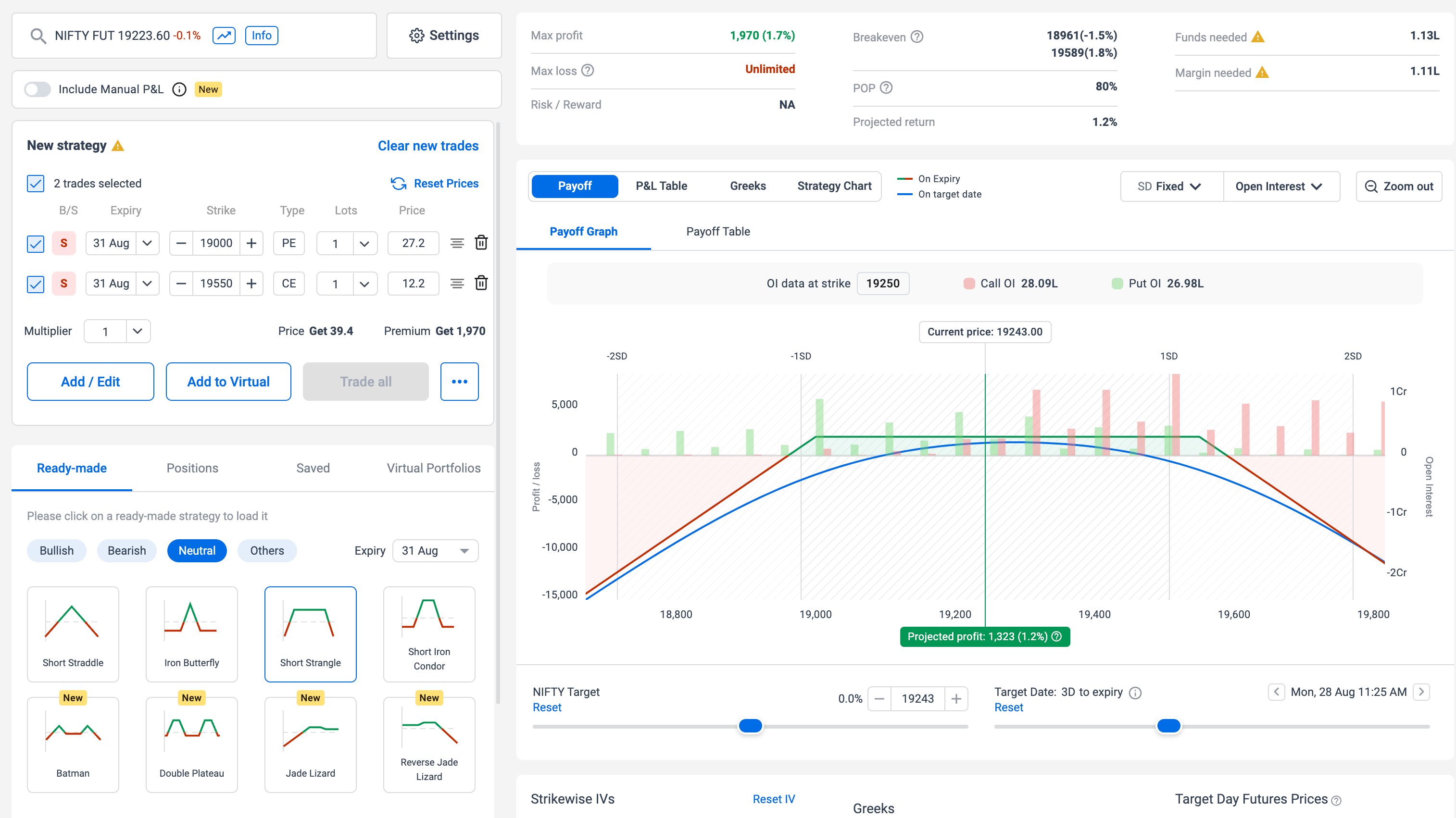Toggle Include Manual P&L switch
The height and width of the screenshot is (818, 1456).
[38, 89]
